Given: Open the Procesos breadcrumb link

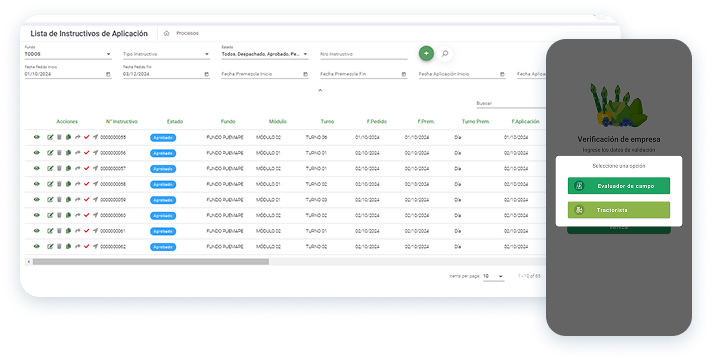Looking at the screenshot, I should [x=188, y=33].
